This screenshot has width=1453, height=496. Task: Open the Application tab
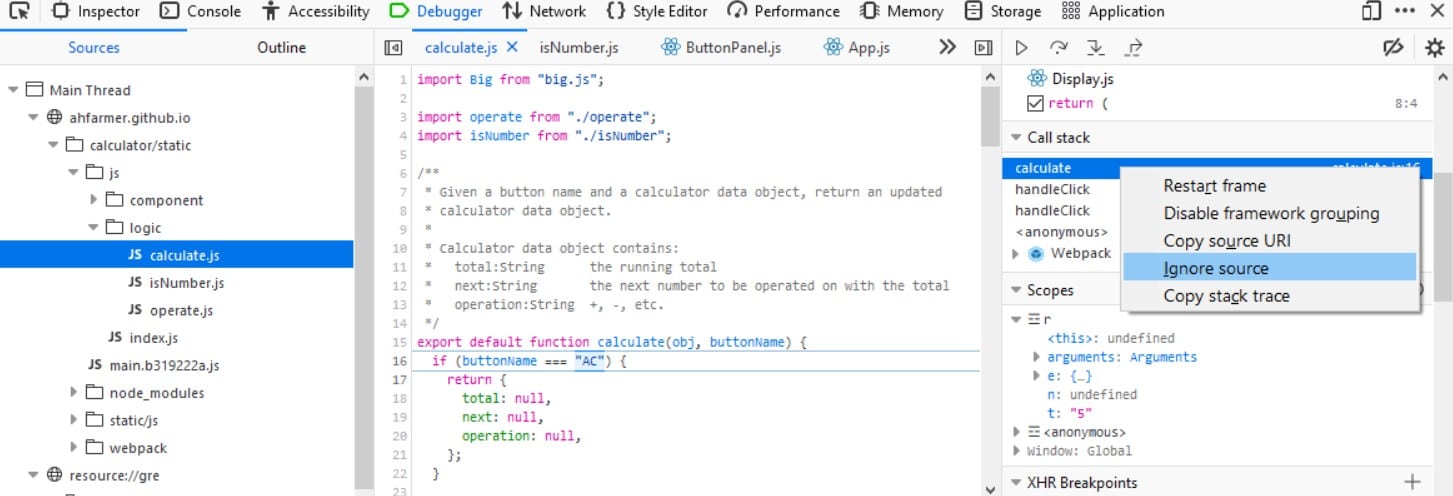pyautogui.click(x=1113, y=12)
